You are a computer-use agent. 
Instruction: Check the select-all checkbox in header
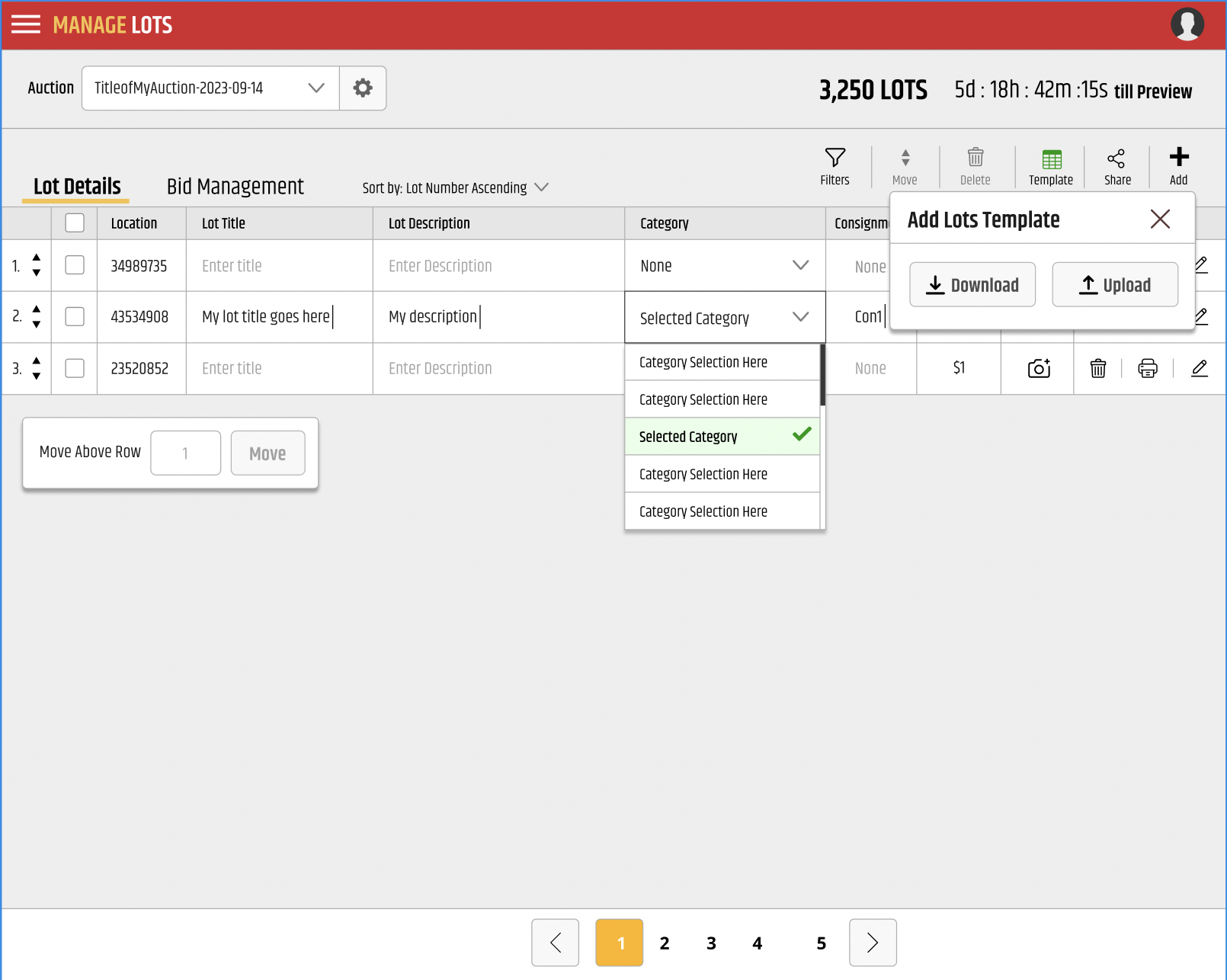point(74,223)
